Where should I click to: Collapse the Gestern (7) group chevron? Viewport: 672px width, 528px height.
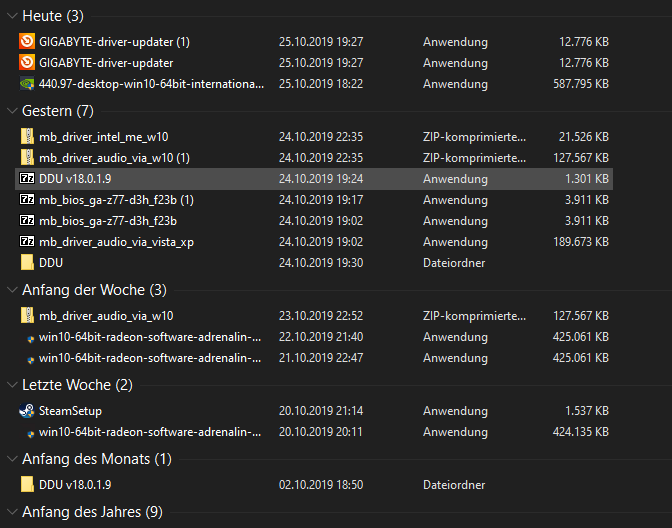pyautogui.click(x=12, y=110)
